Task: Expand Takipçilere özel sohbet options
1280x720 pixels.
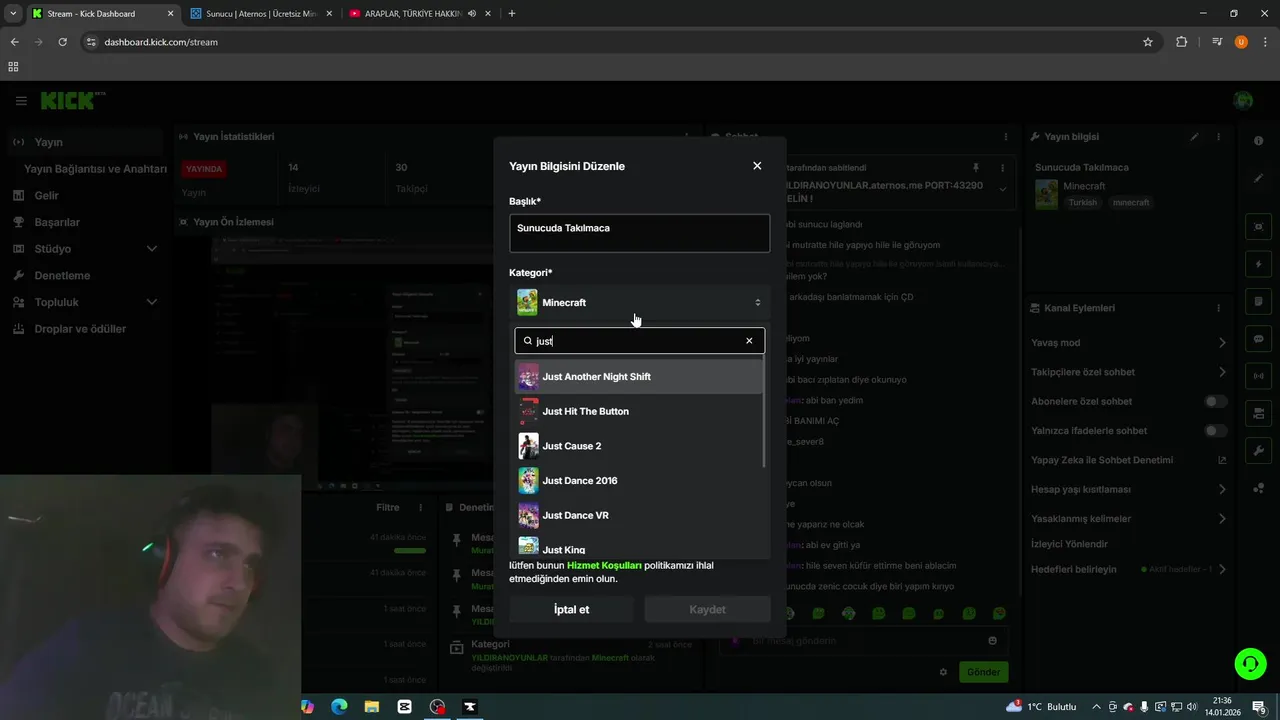Action: (x=1222, y=372)
